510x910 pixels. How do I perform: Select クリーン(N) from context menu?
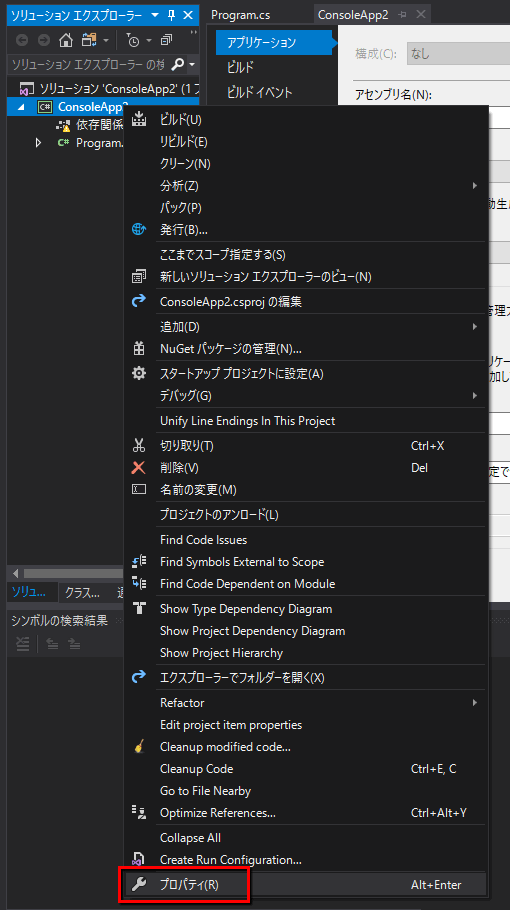pos(306,164)
